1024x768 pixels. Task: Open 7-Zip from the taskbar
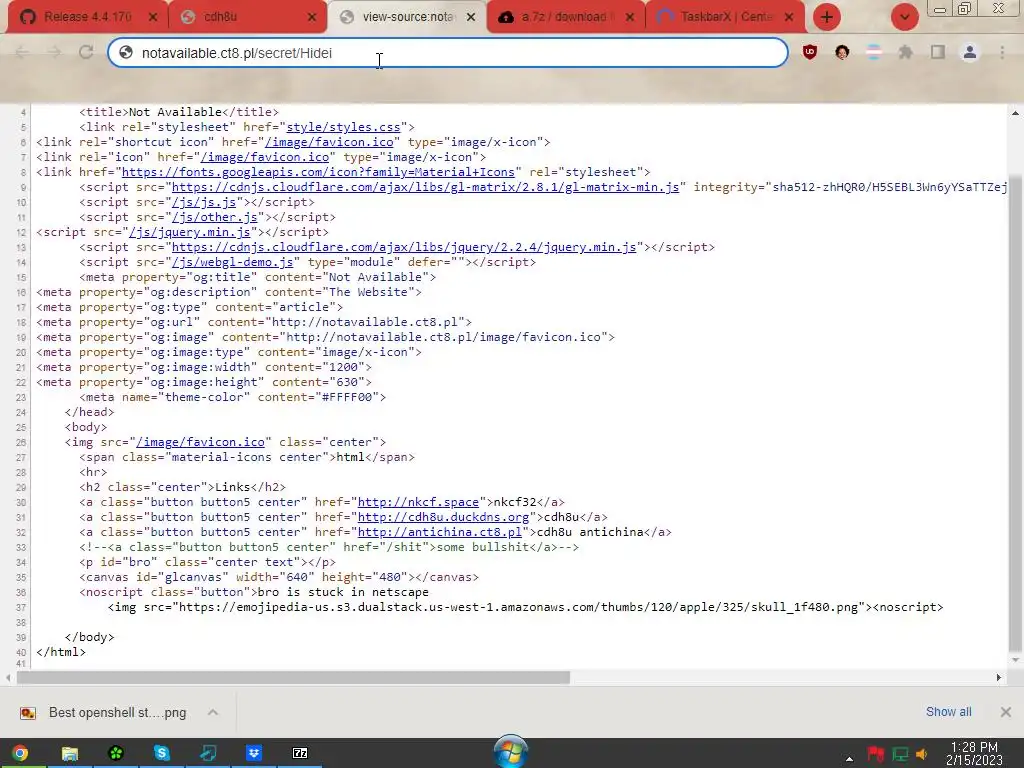[x=300, y=753]
